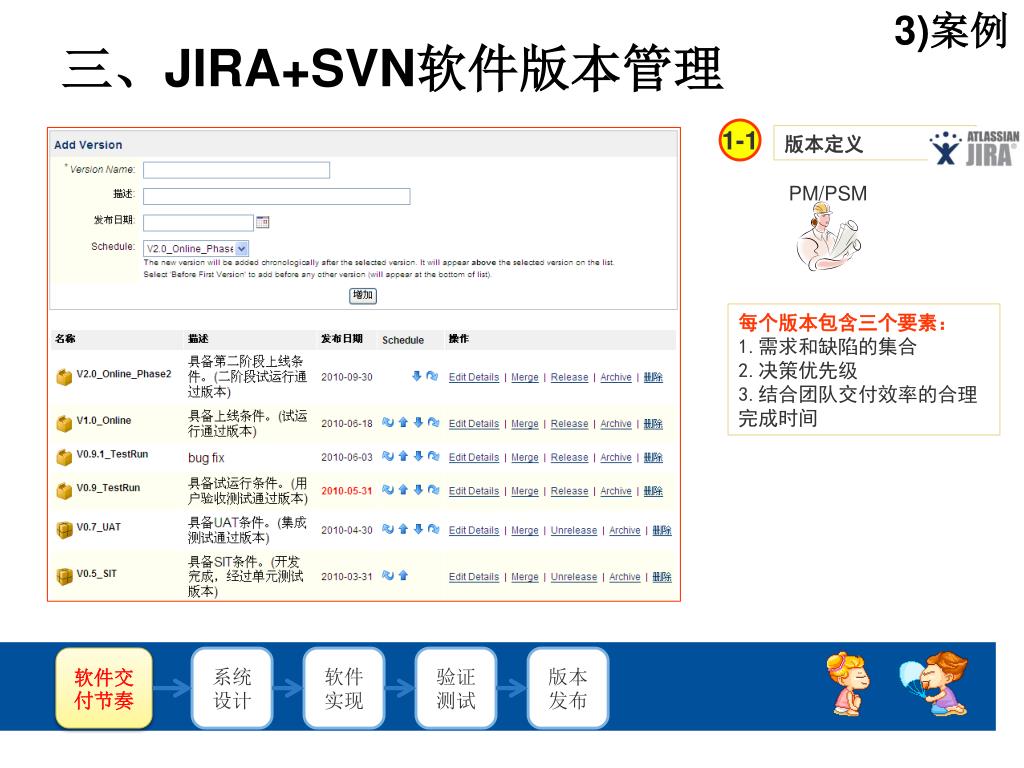Move V1.0_Online down one position
This screenshot has width=1024, height=768.
coord(418,423)
